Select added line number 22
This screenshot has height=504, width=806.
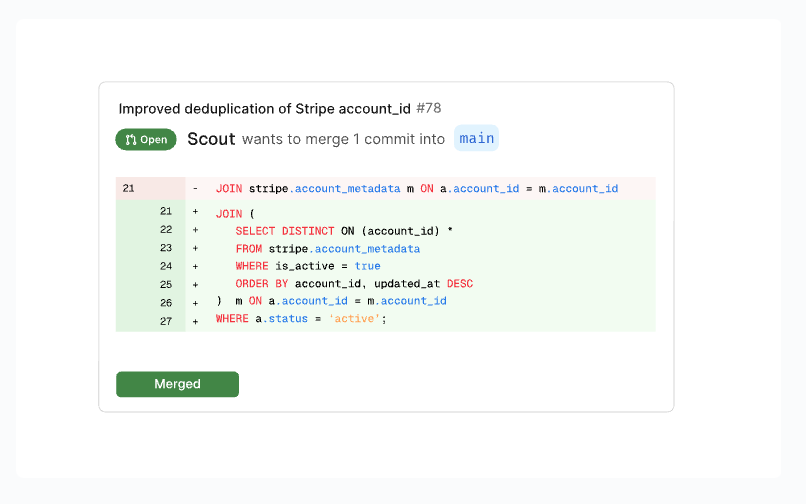tap(166, 229)
